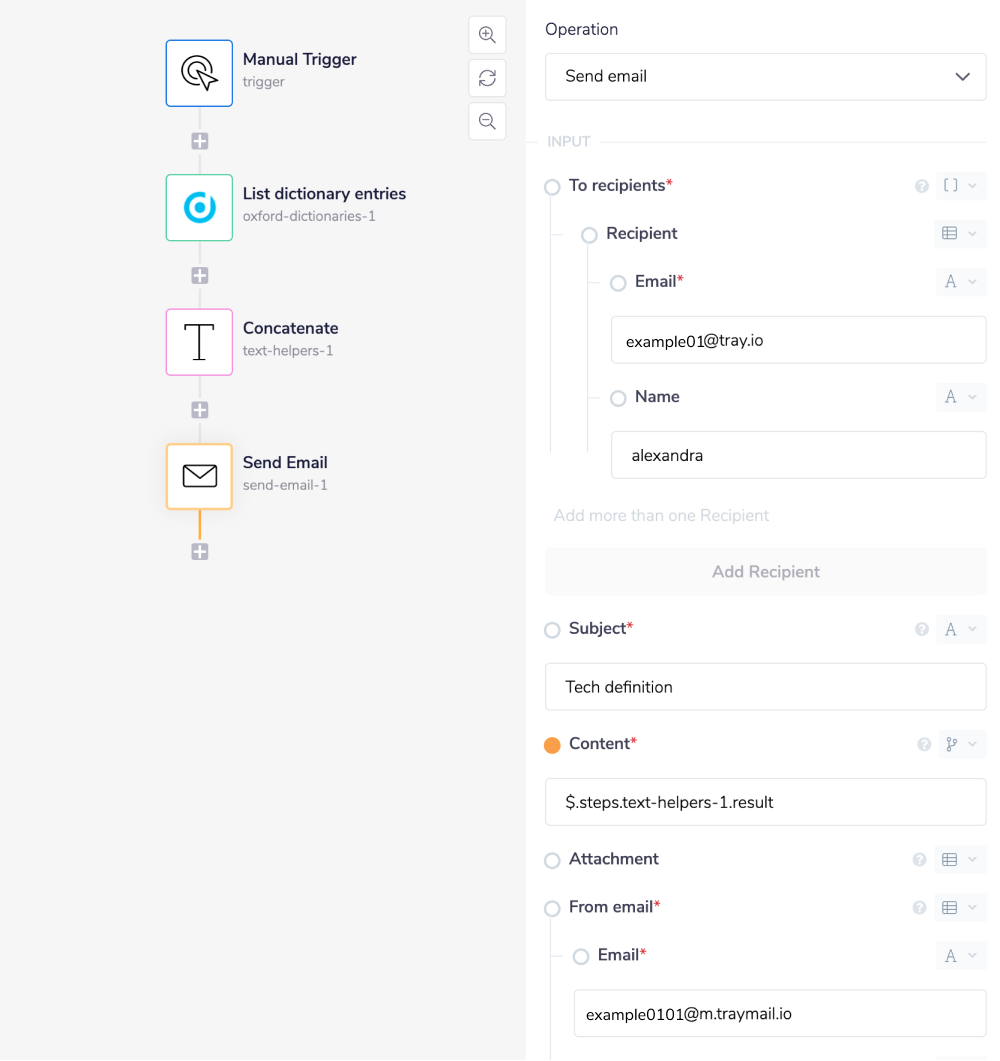
Task: Add step below Send Email connector
Action: point(200,552)
